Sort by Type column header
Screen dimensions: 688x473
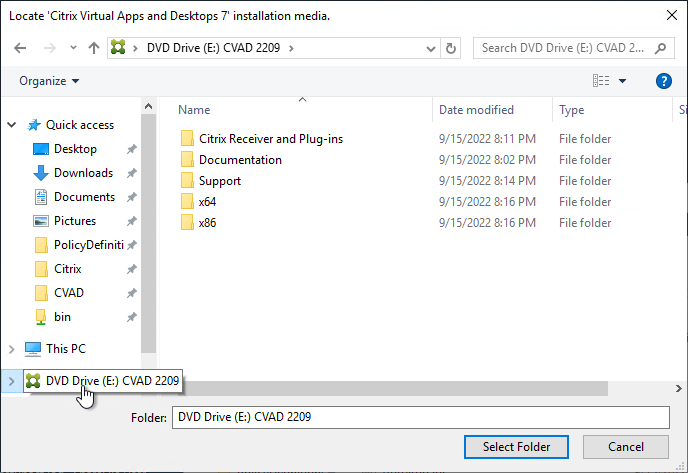[x=571, y=110]
